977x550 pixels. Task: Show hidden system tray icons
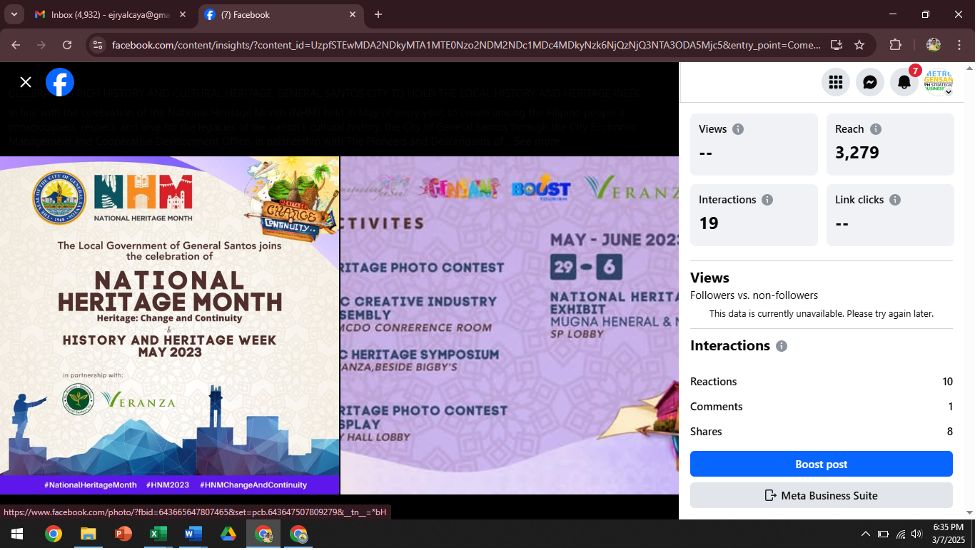point(865,534)
